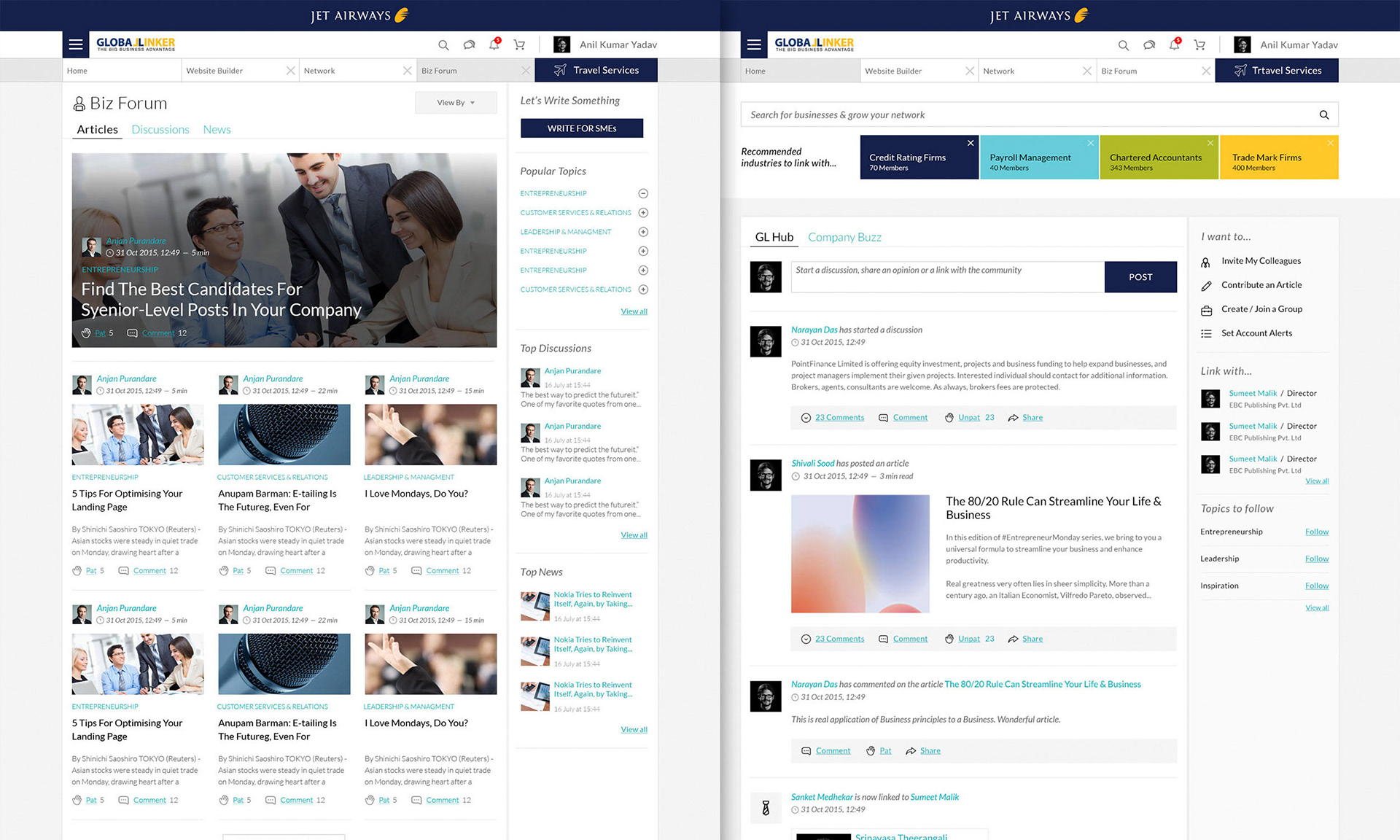Switch to the Discussions tab
Image resolution: width=1400 pixels, height=840 pixels.
160,130
